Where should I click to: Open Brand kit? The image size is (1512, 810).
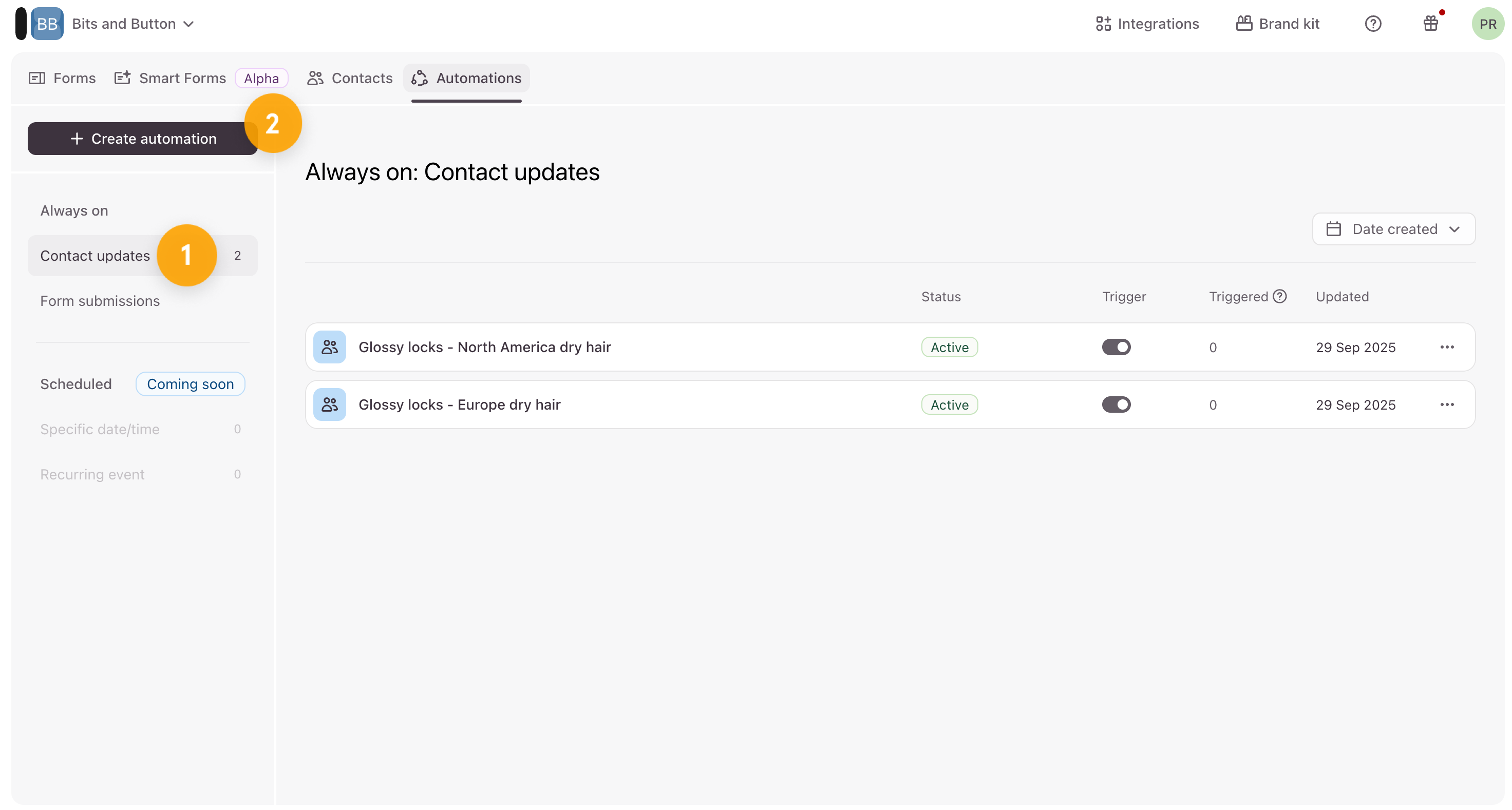[1277, 24]
